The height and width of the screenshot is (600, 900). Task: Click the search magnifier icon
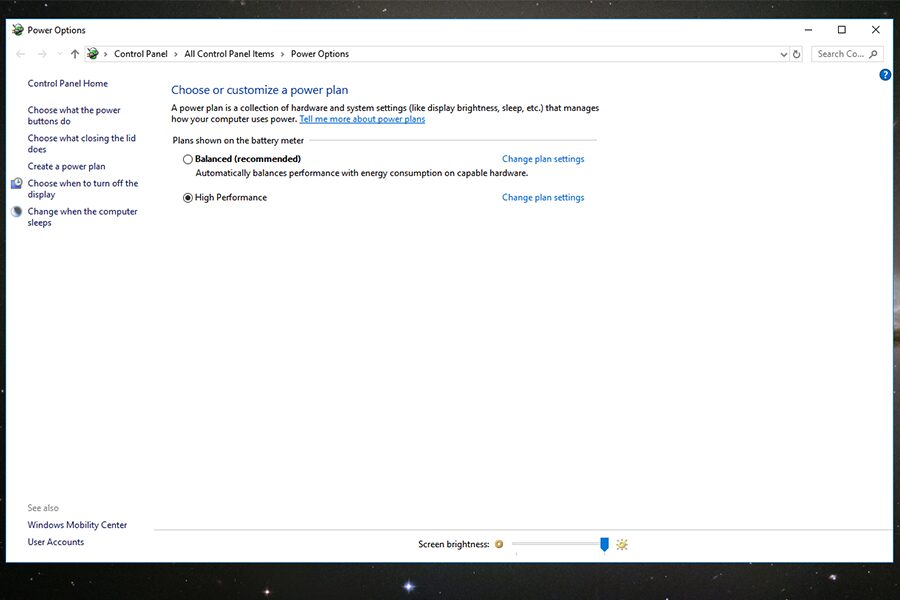click(873, 54)
